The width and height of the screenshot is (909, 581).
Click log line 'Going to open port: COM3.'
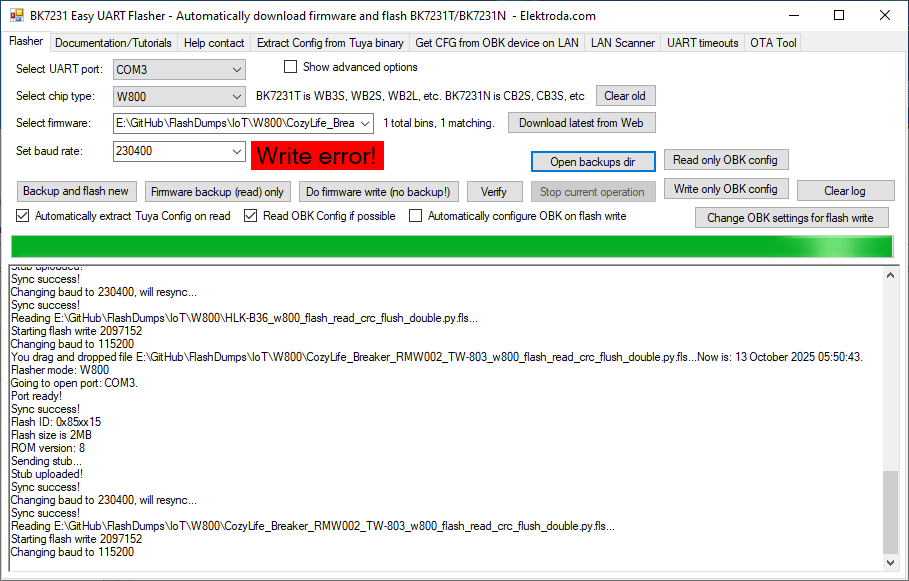(74, 383)
